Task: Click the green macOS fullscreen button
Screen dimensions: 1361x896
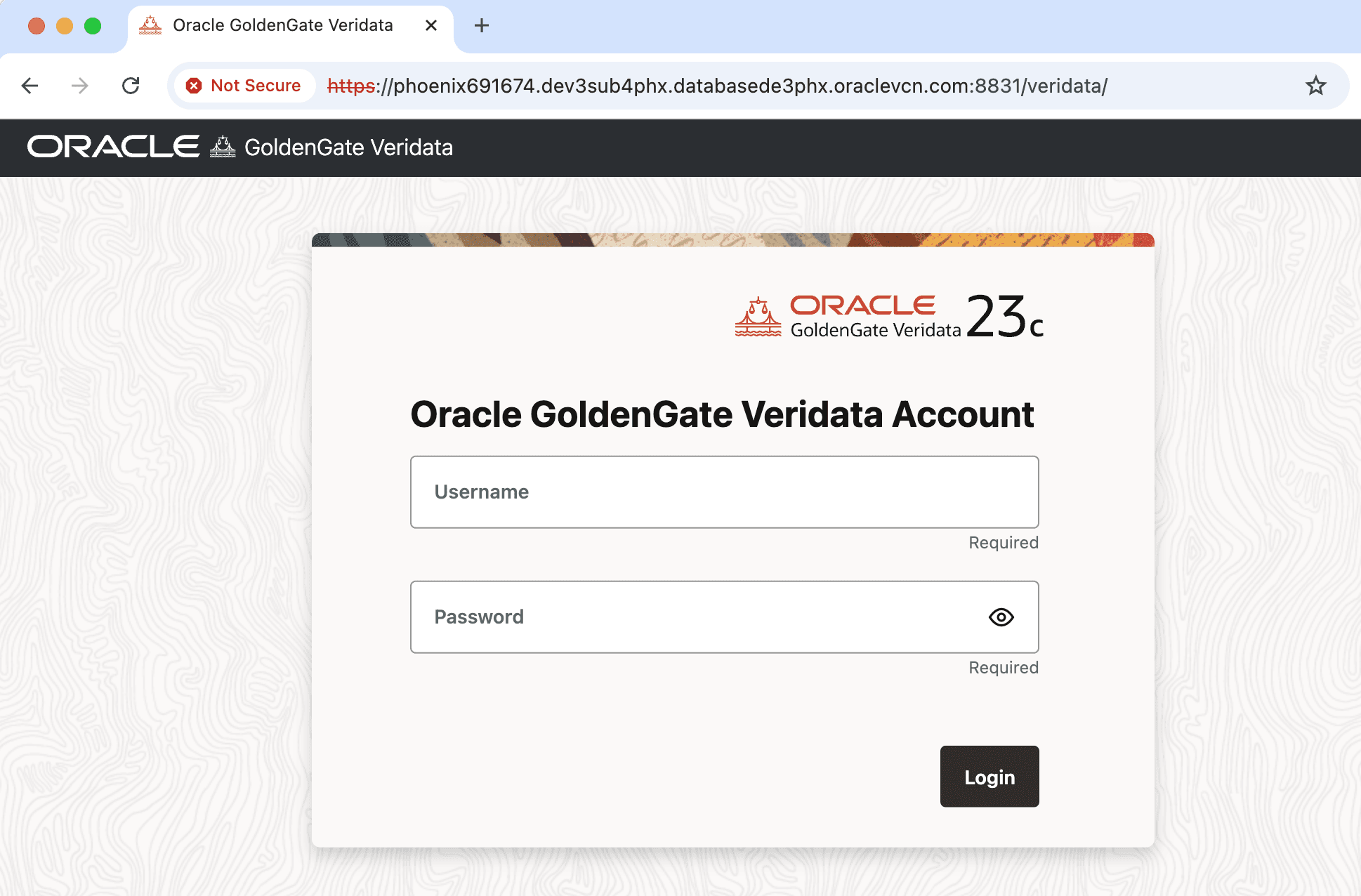Action: pyautogui.click(x=93, y=26)
